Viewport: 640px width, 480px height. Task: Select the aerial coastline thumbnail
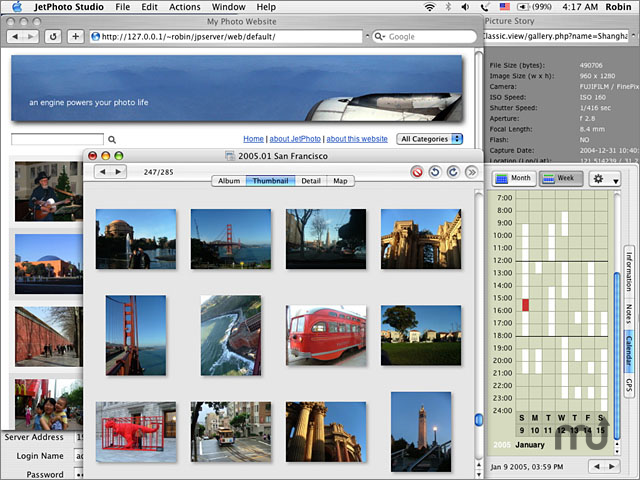click(x=231, y=336)
